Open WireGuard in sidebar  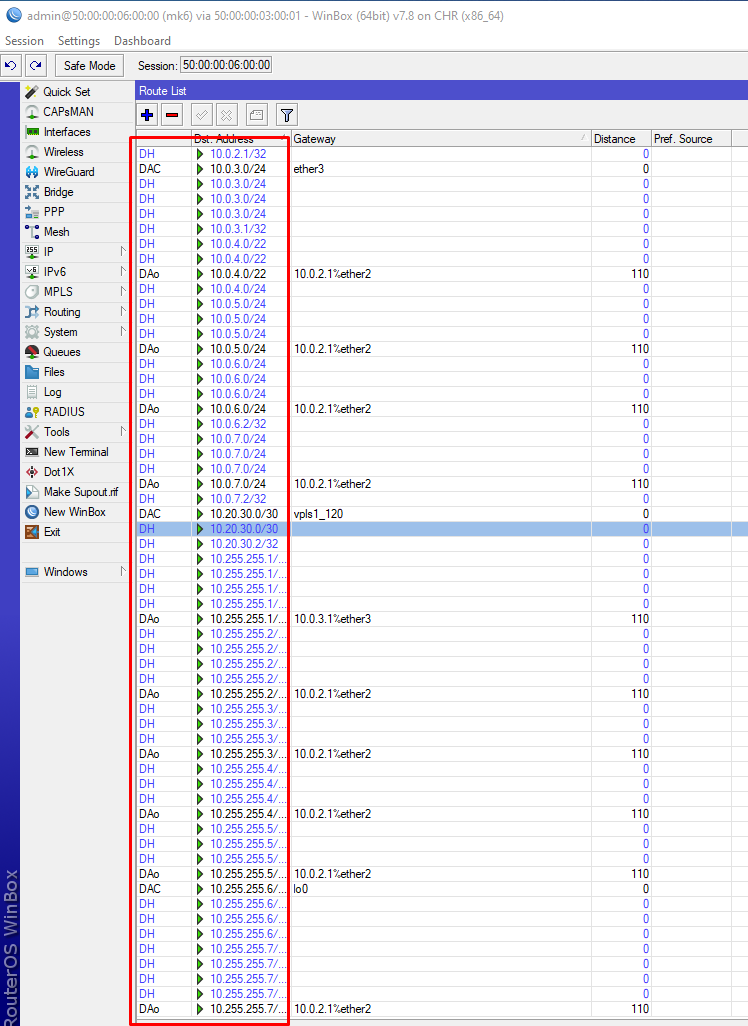pyautogui.click(x=75, y=171)
